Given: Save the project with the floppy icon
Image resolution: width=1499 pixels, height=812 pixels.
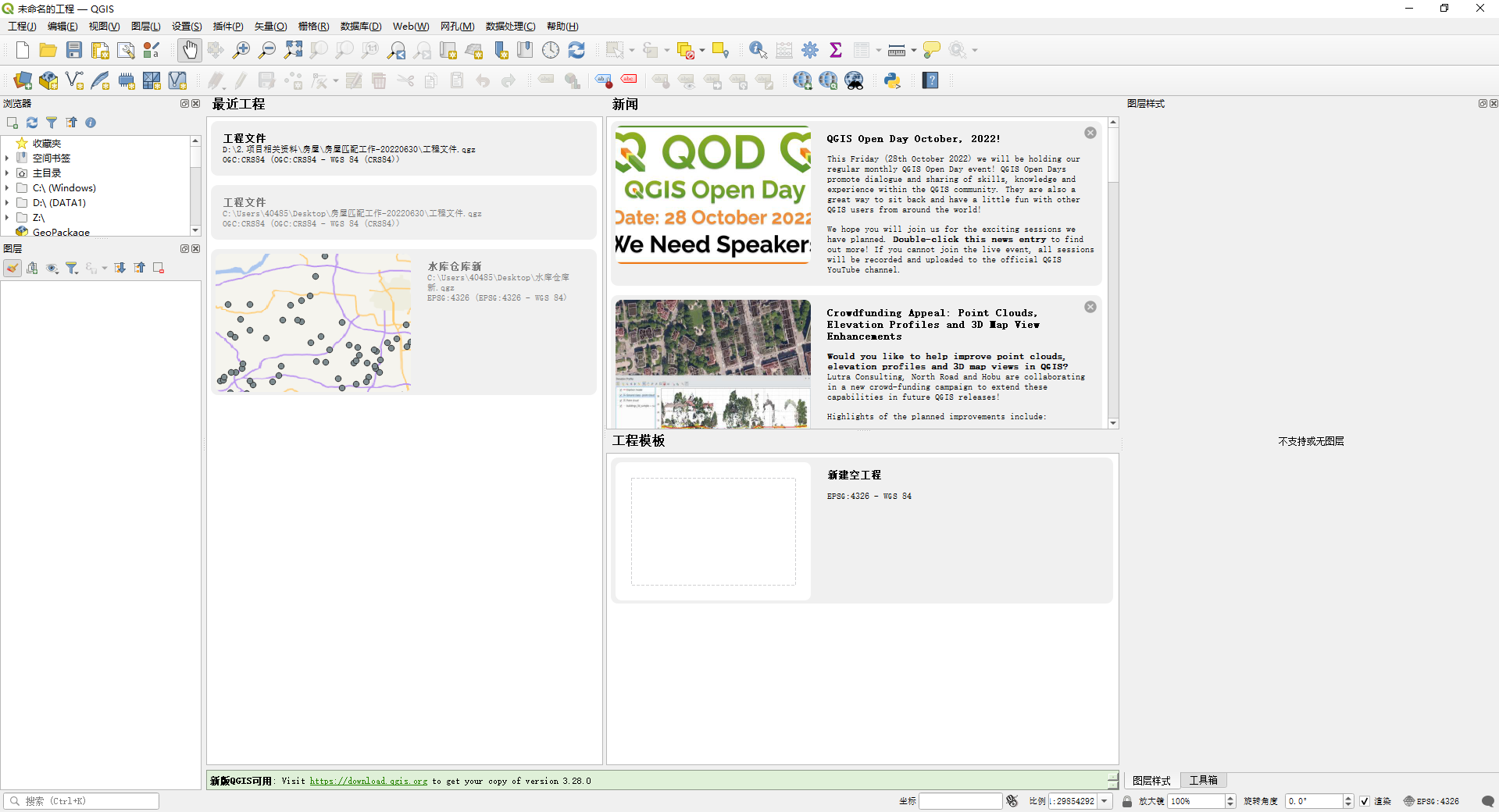Looking at the screenshot, I should coord(73,50).
